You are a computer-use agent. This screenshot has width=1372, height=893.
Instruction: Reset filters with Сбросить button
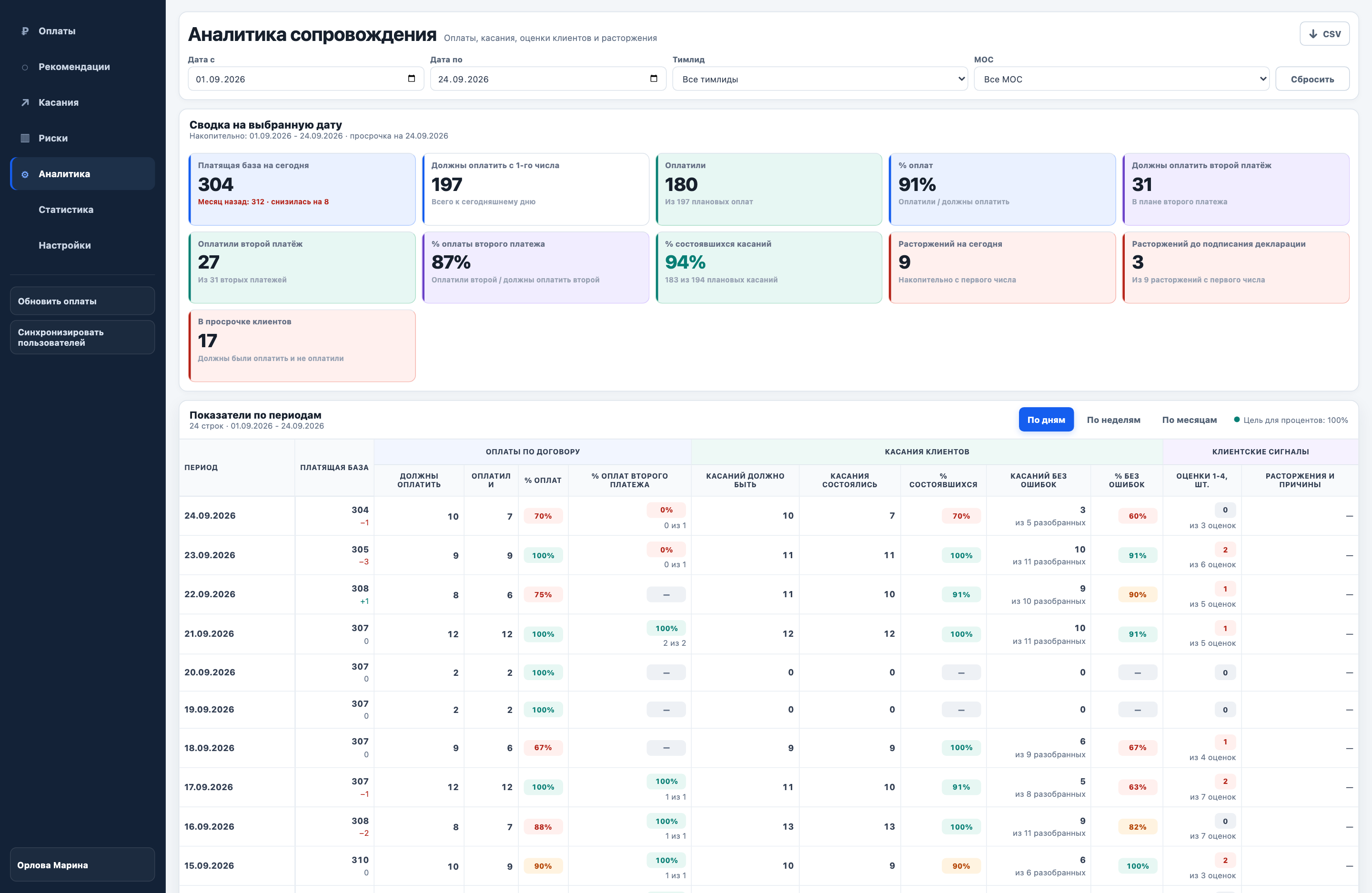point(1312,79)
